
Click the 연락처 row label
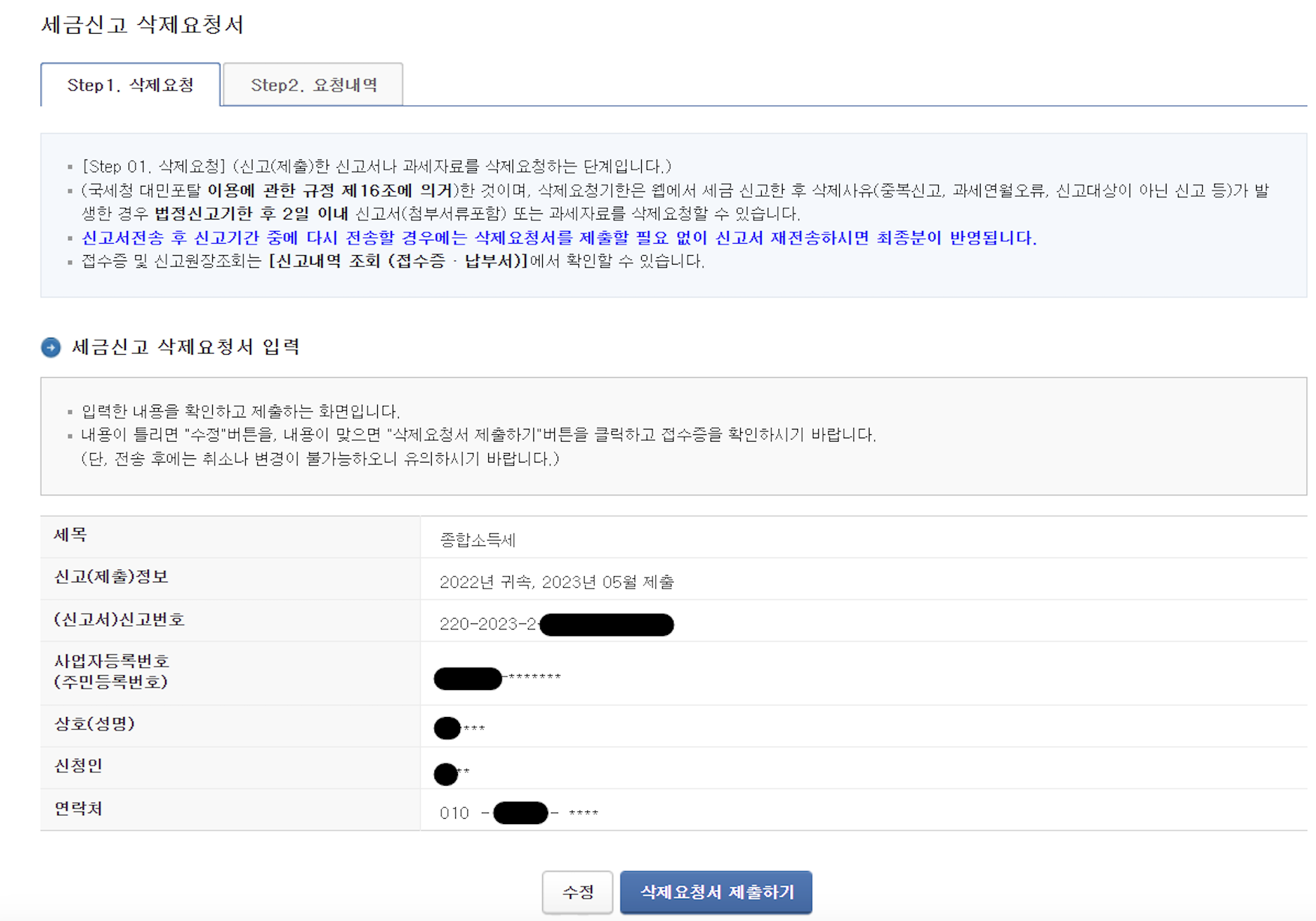(78, 809)
